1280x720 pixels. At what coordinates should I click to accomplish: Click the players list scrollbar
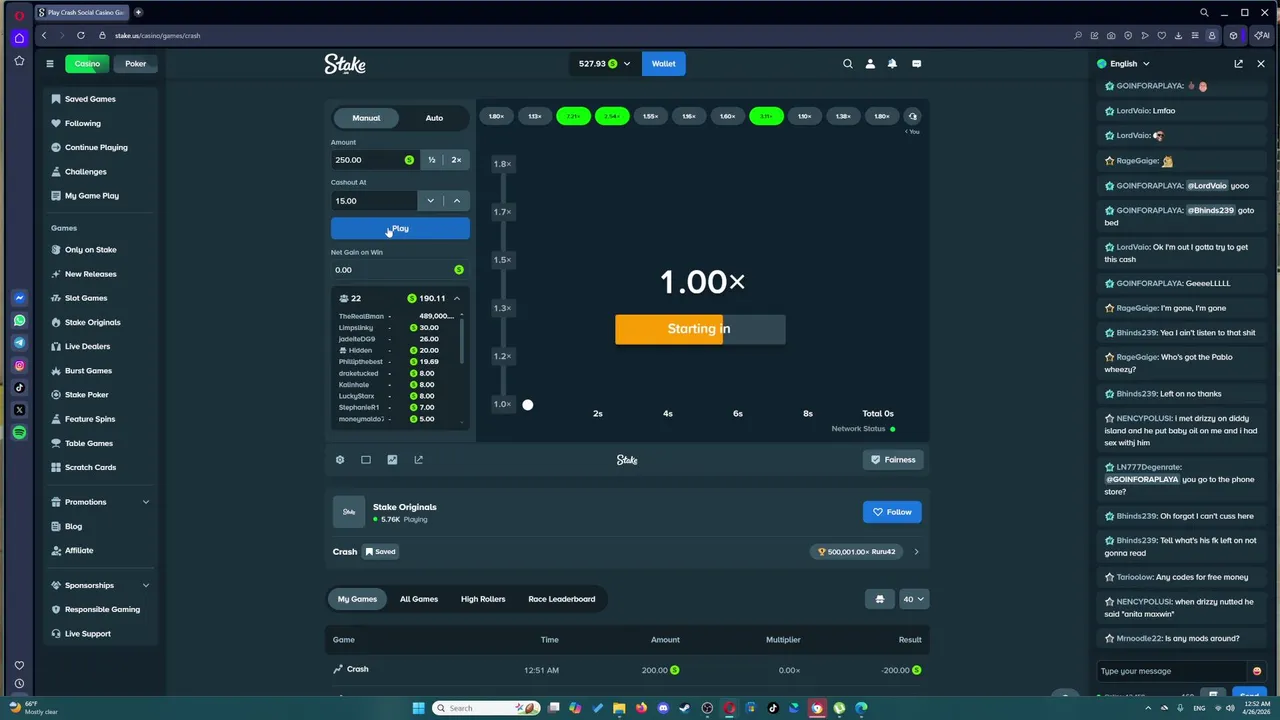pos(462,340)
